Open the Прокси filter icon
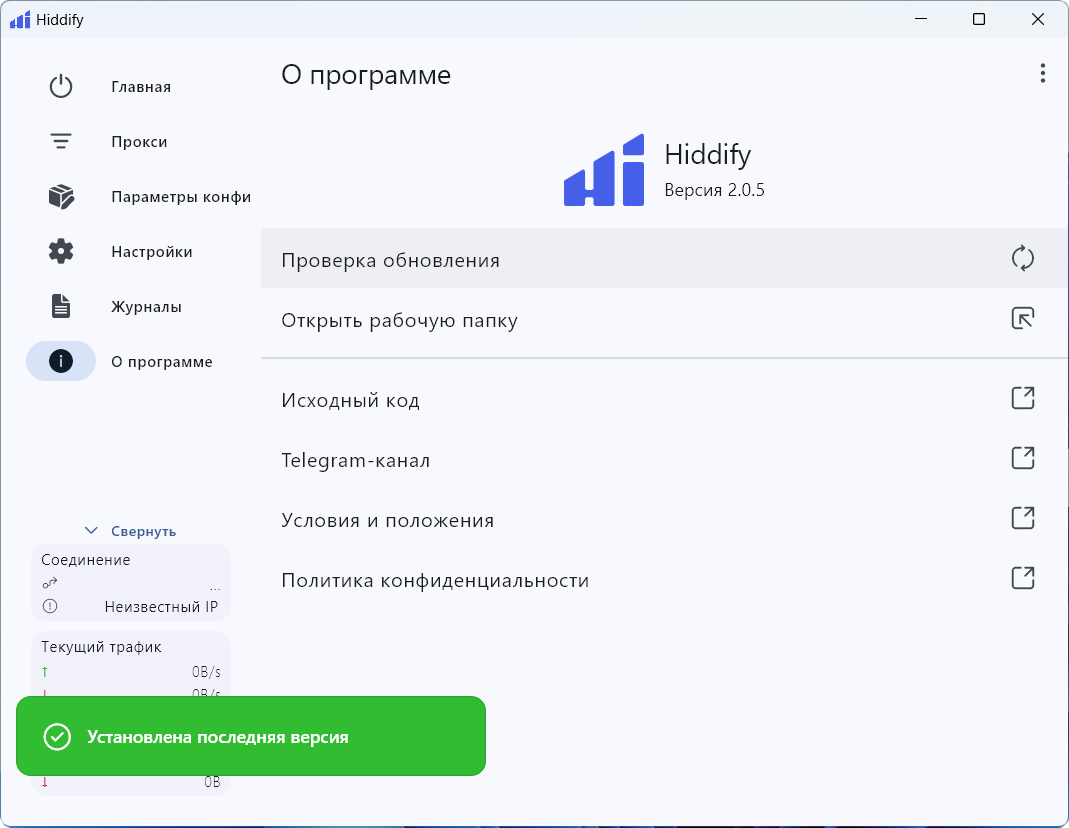1069x828 pixels. (x=61, y=142)
